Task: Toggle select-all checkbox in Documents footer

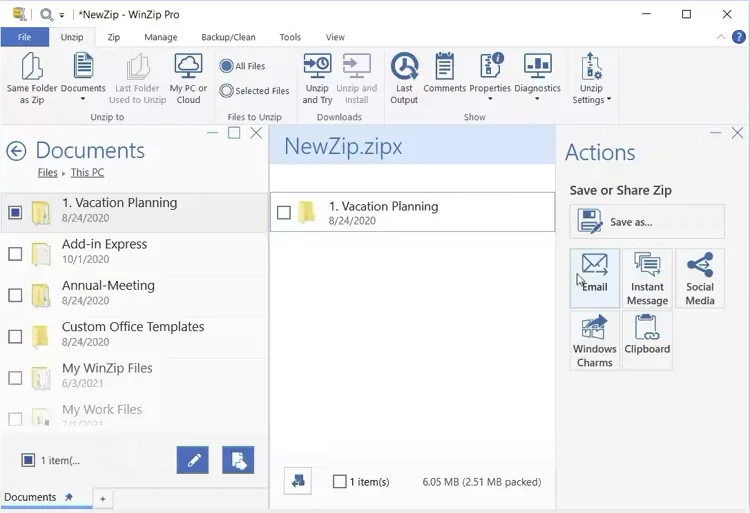Action: click(x=28, y=460)
